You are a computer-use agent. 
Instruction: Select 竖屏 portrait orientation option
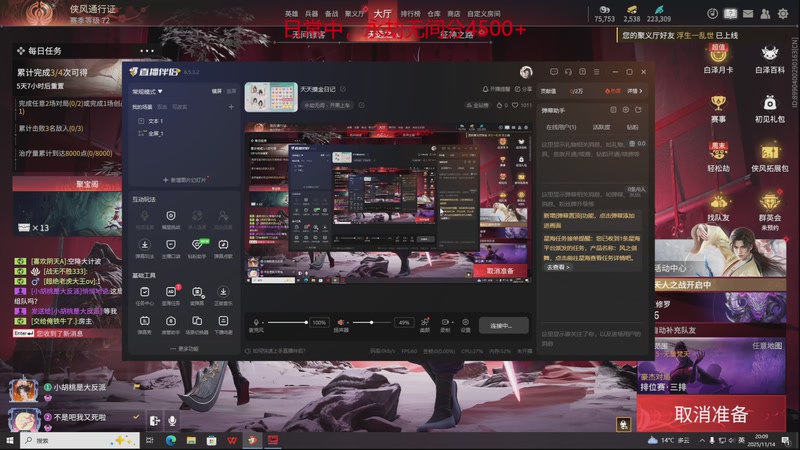click(231, 91)
